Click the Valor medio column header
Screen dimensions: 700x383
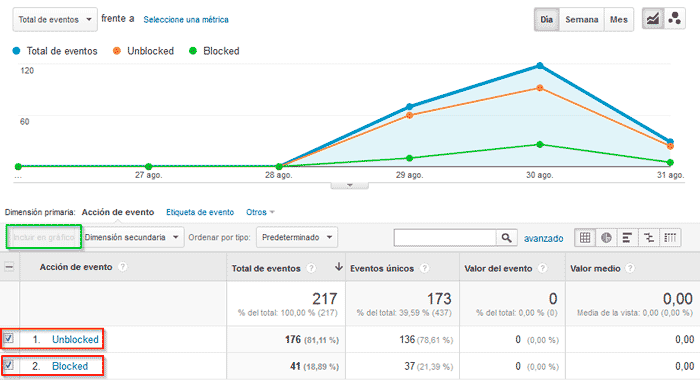click(x=595, y=268)
